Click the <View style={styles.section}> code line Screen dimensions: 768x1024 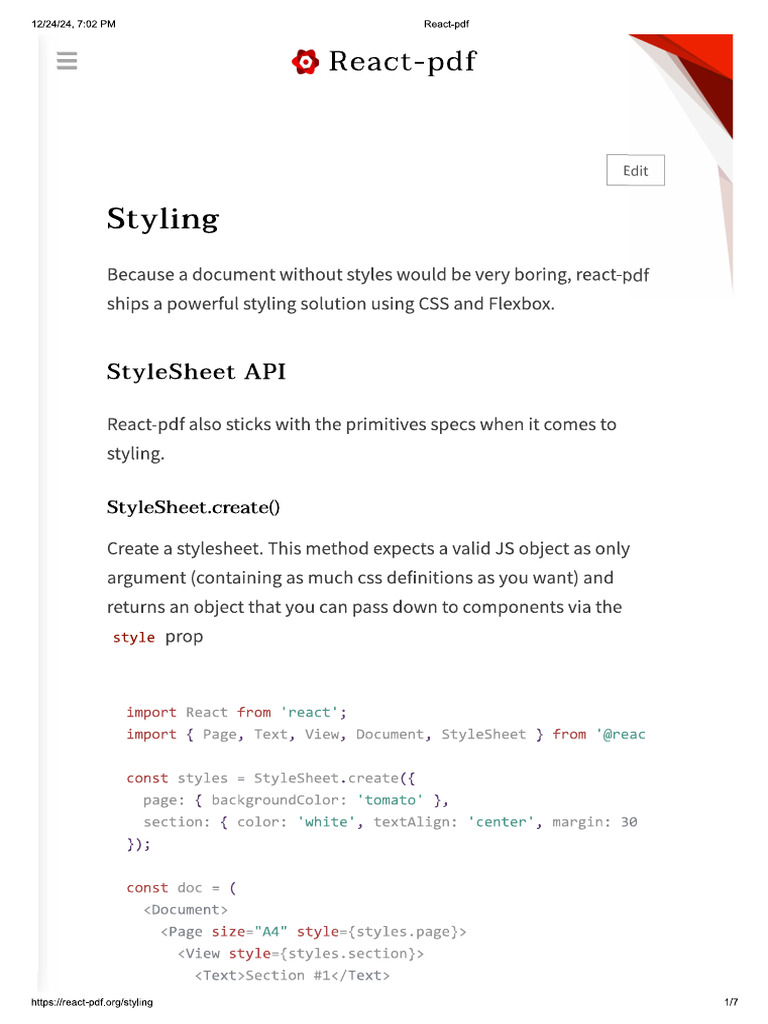pos(300,954)
